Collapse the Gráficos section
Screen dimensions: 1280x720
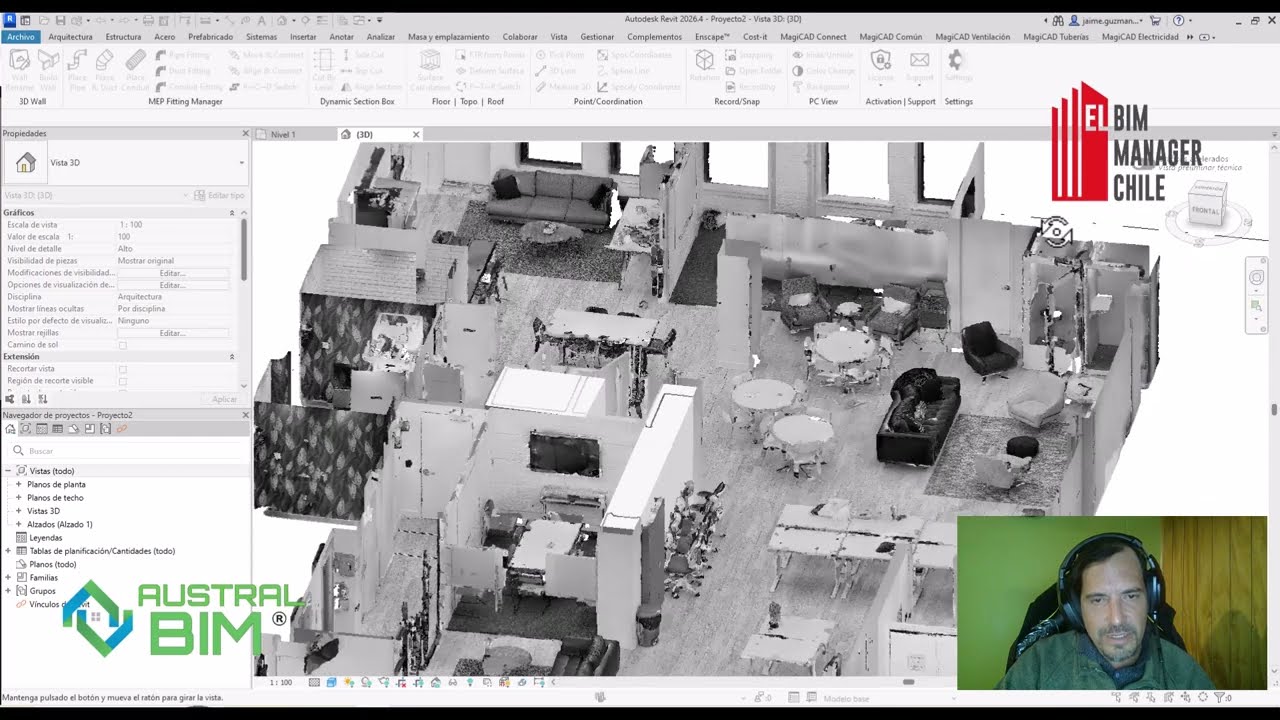(x=232, y=213)
